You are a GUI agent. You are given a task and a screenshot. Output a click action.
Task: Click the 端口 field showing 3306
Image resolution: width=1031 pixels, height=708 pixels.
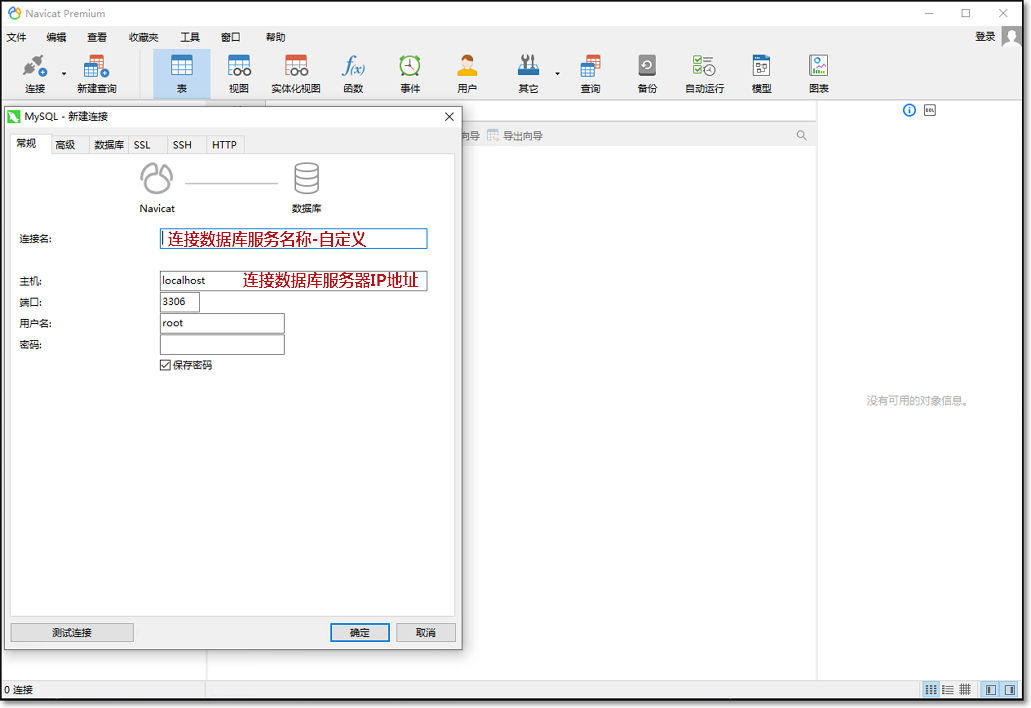click(180, 302)
